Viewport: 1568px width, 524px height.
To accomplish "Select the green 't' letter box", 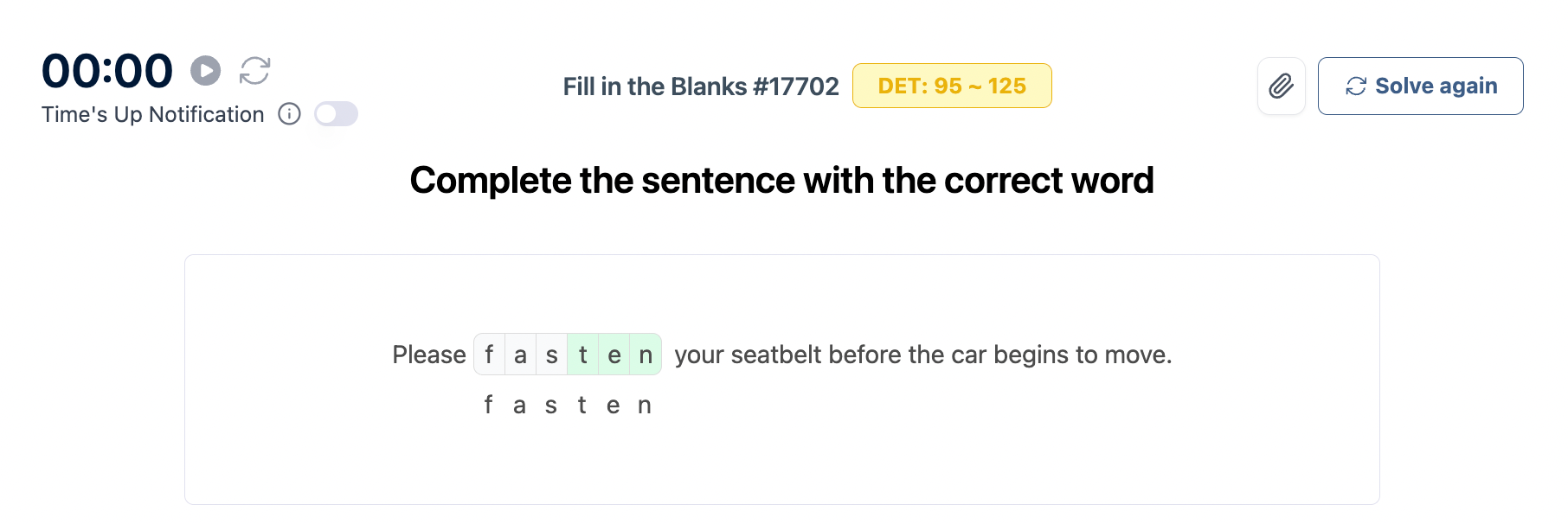I will 583,355.
